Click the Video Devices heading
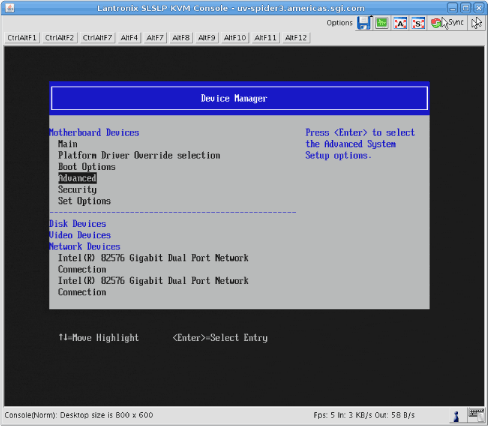Image resolution: width=488 pixels, height=426 pixels. click(x=80, y=235)
